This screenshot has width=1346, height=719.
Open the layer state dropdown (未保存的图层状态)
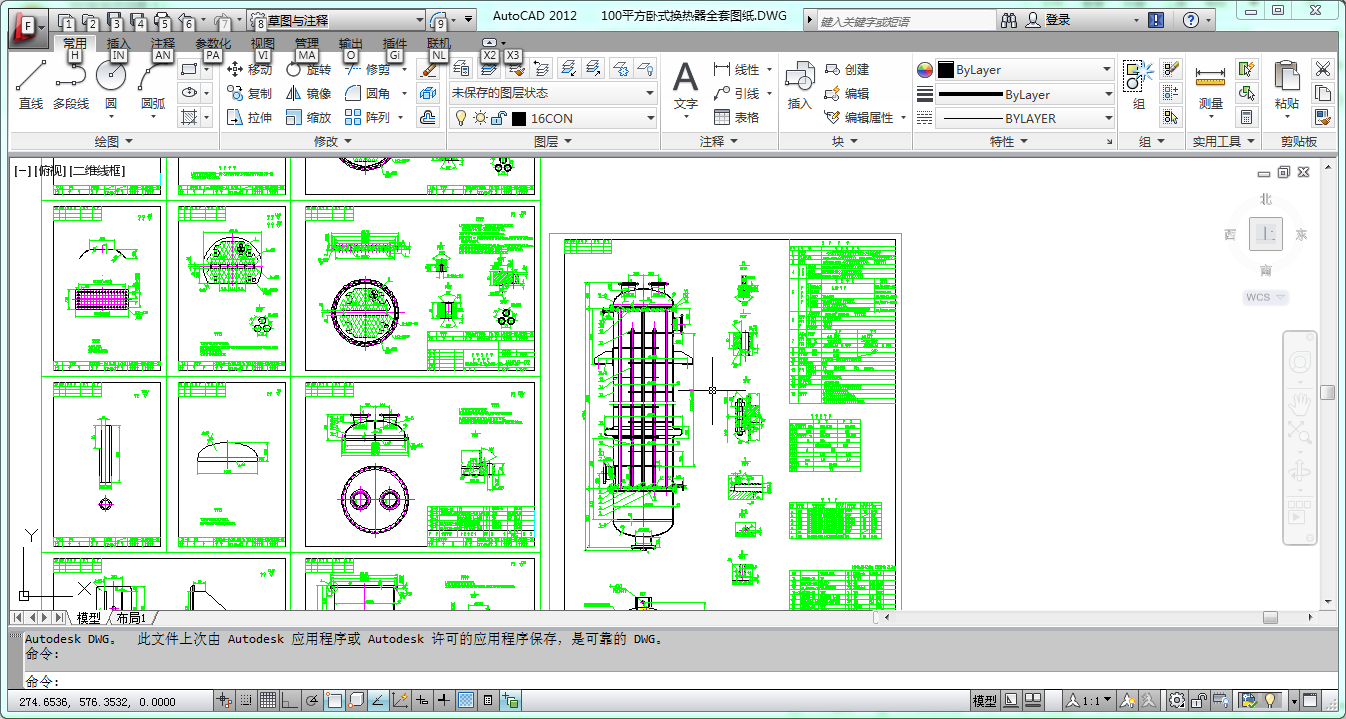pos(552,93)
